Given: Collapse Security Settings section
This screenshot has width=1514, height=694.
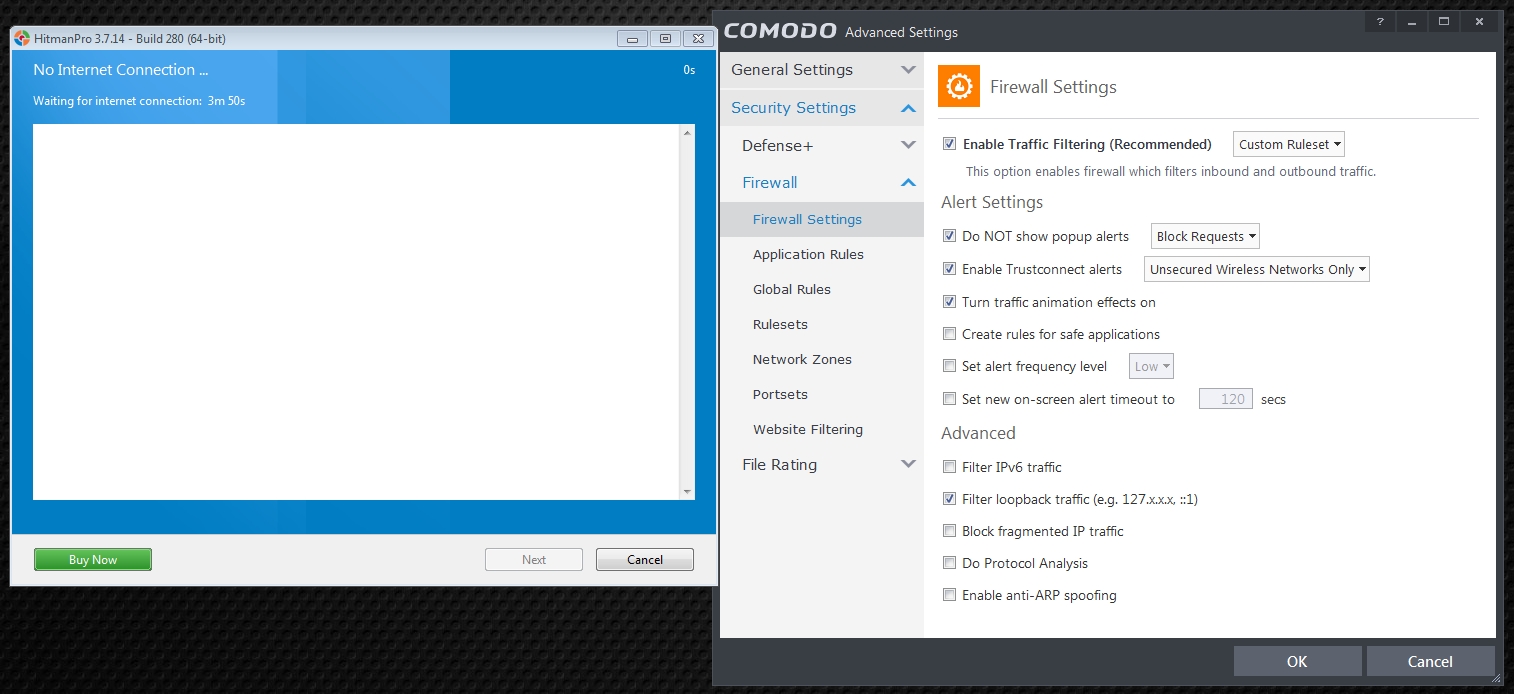Looking at the screenshot, I should (x=821, y=108).
